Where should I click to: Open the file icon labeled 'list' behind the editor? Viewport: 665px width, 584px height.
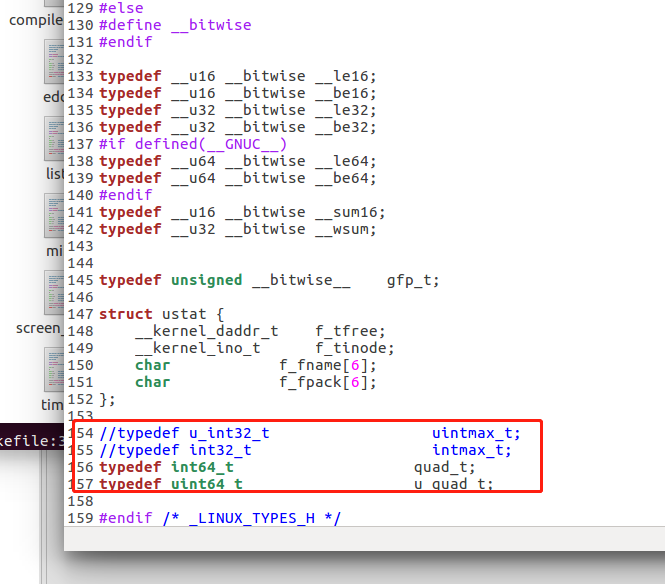(x=54, y=139)
